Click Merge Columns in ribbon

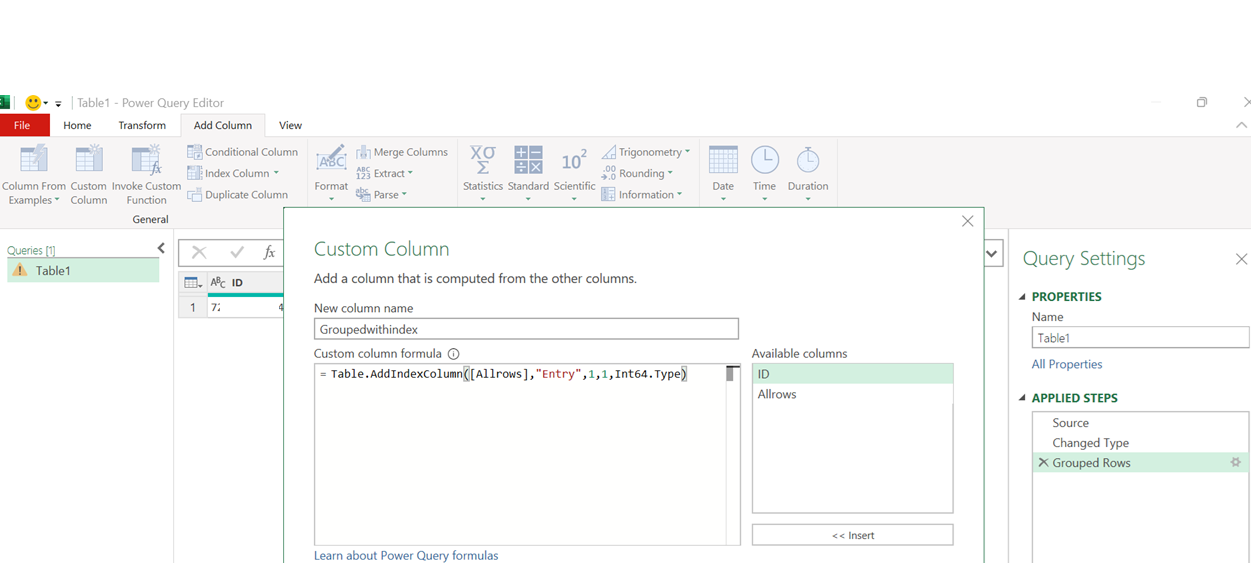(x=402, y=152)
